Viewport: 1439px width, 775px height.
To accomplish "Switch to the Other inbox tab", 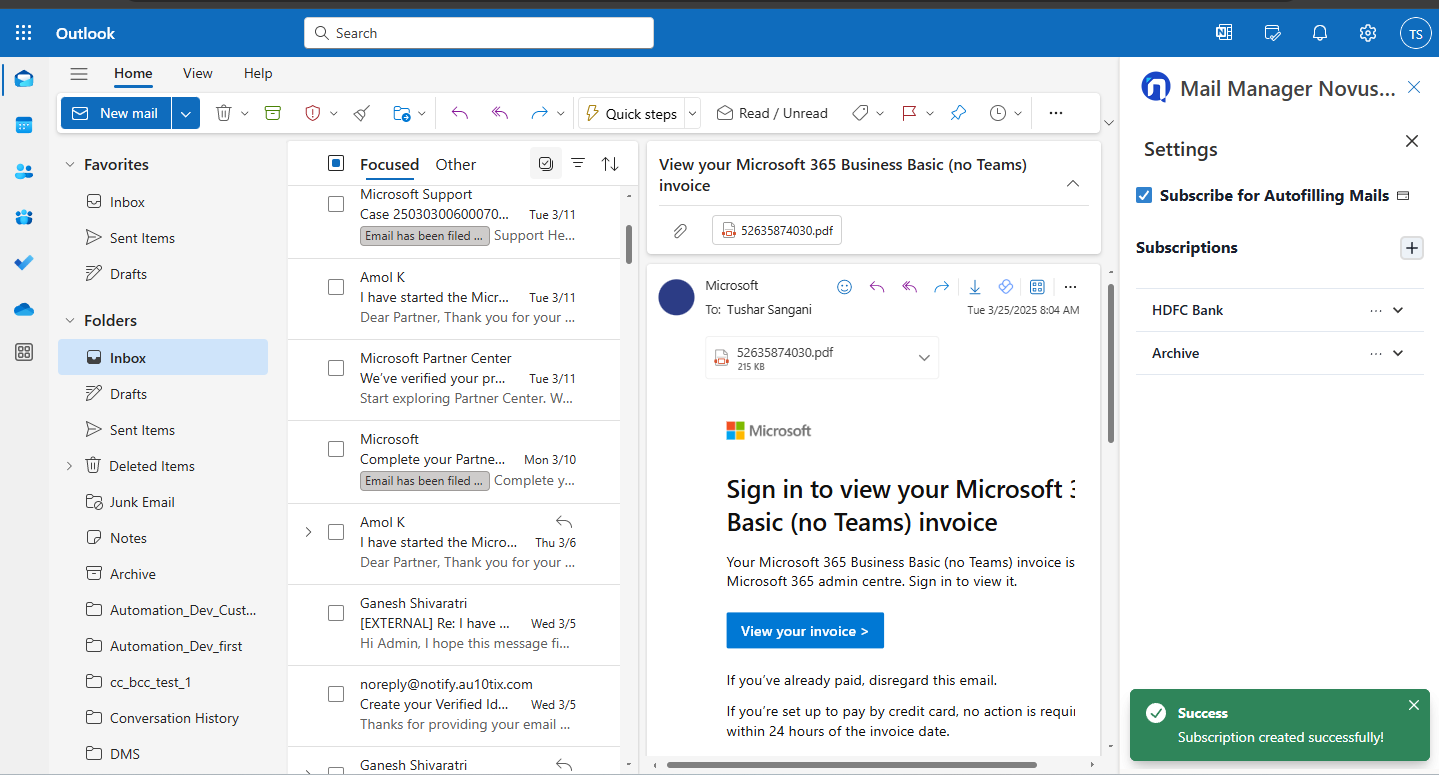I will 456,164.
